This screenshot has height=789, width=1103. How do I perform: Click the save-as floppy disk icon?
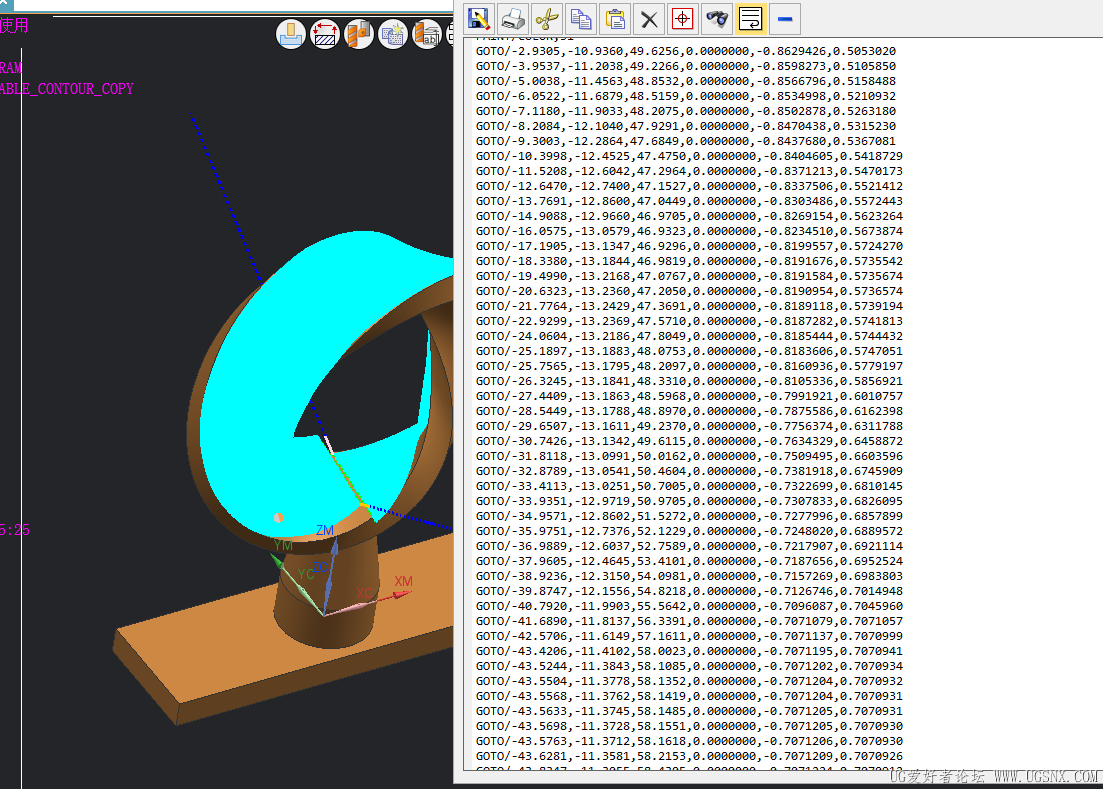(x=478, y=19)
